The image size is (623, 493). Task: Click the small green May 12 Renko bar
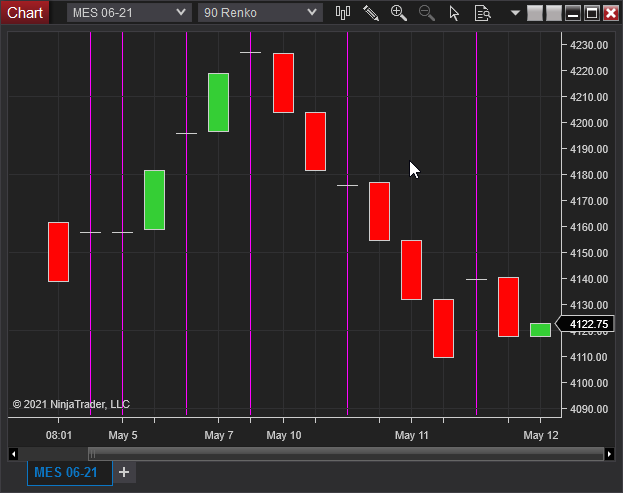pyautogui.click(x=540, y=330)
